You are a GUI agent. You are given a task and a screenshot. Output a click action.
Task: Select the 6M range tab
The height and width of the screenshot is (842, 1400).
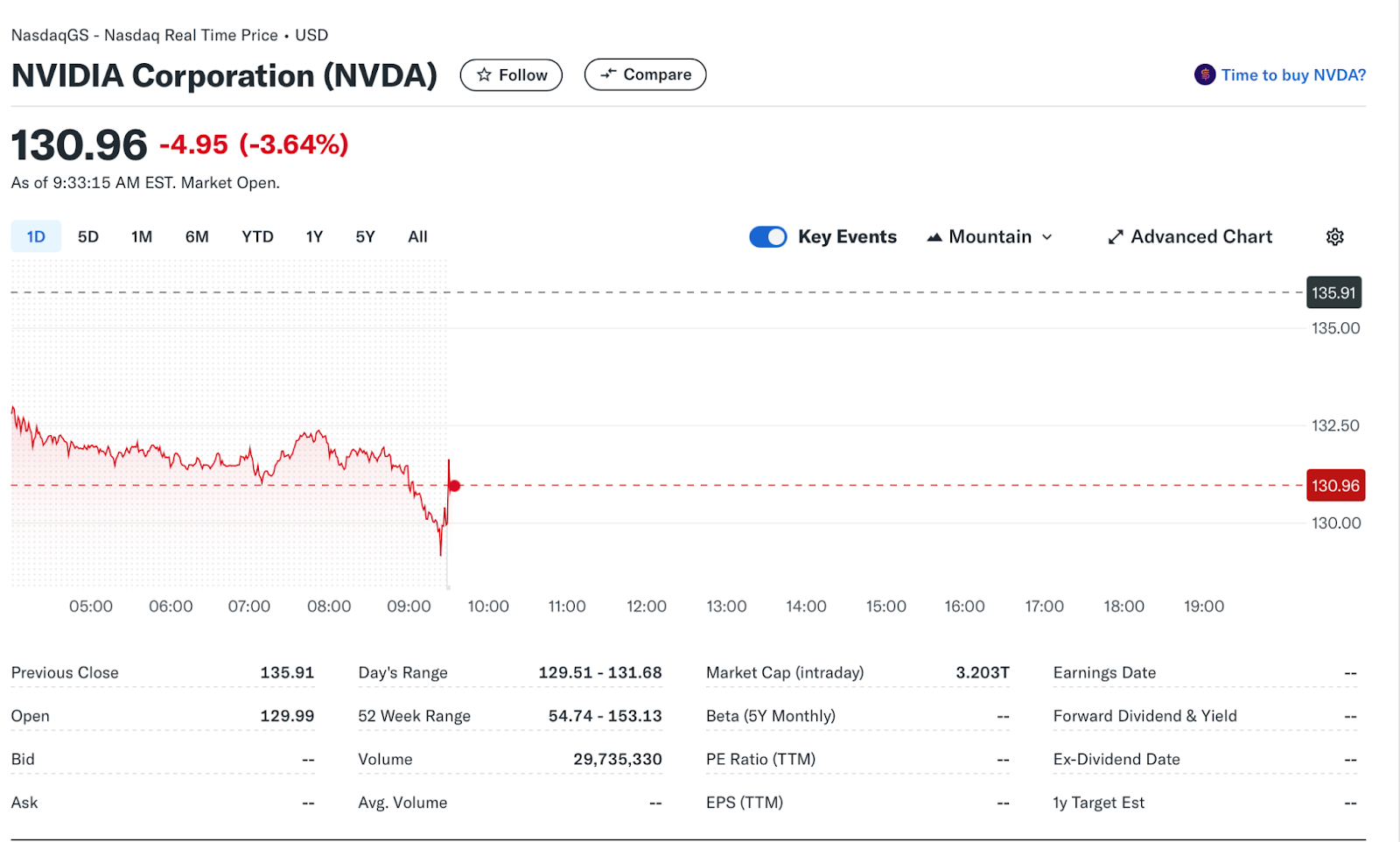(197, 236)
